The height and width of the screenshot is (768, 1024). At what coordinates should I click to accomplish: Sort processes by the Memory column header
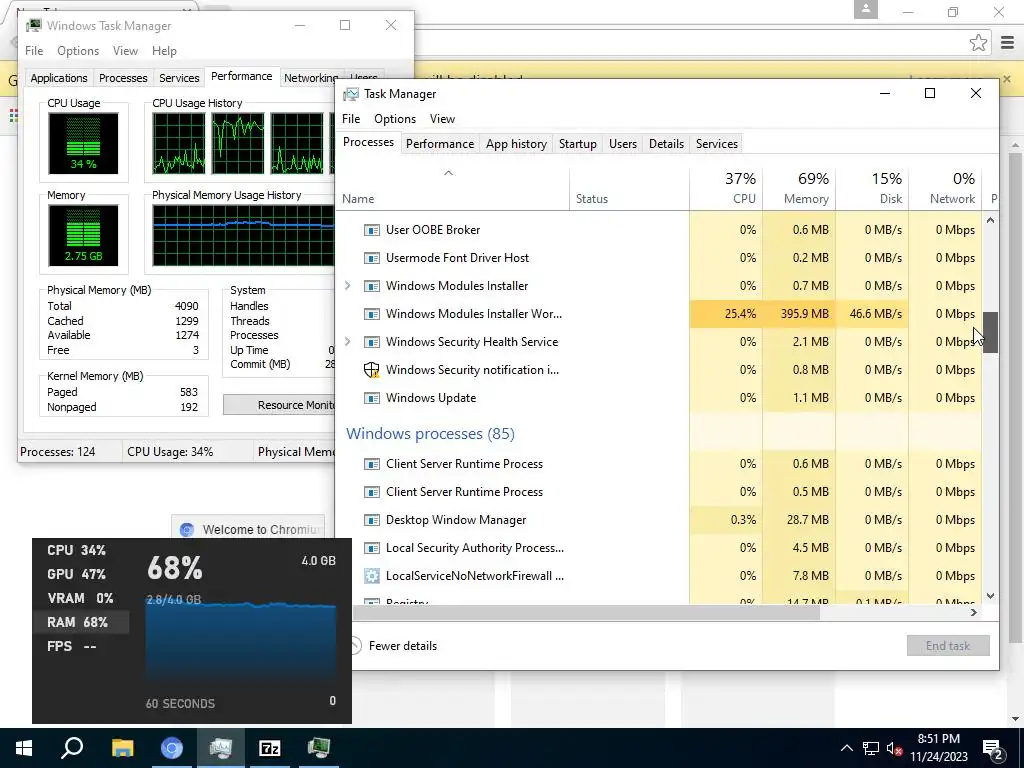(x=799, y=188)
